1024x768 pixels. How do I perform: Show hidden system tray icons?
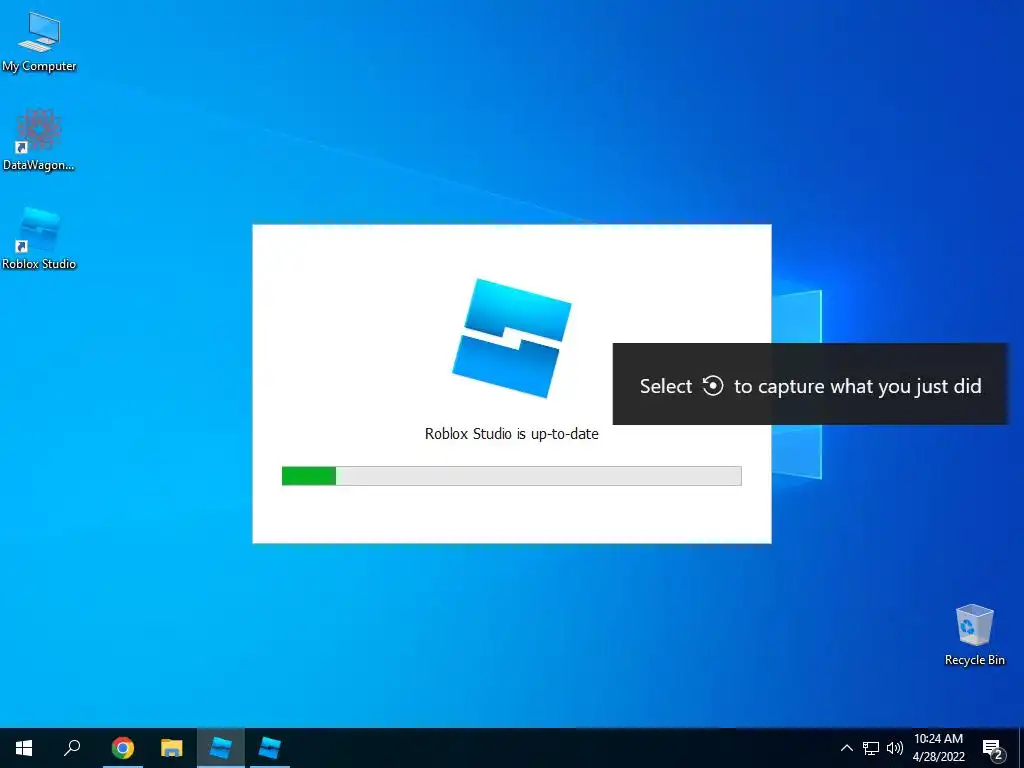(x=846, y=748)
